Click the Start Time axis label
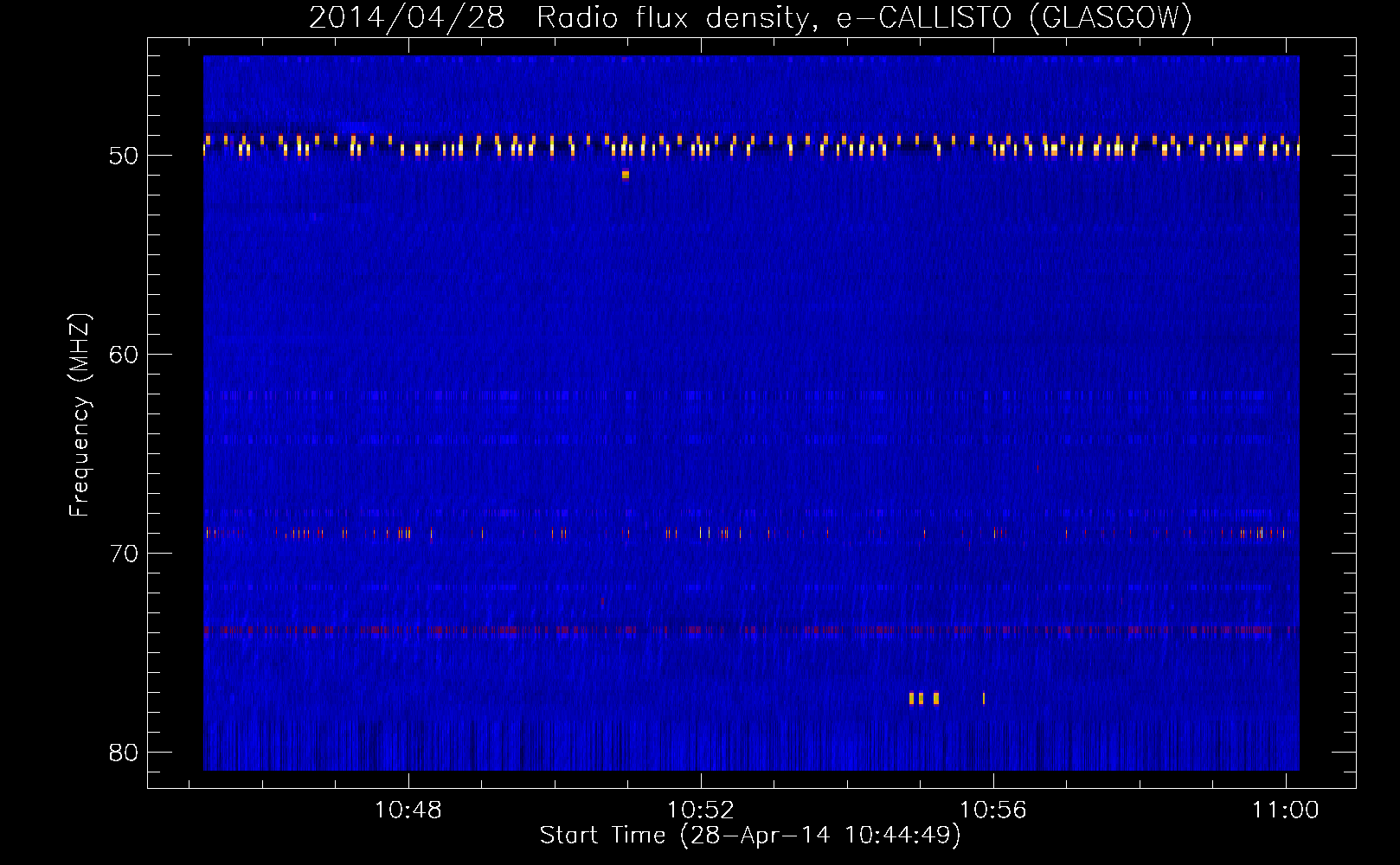This screenshot has height=865, width=1400. [x=750, y=835]
